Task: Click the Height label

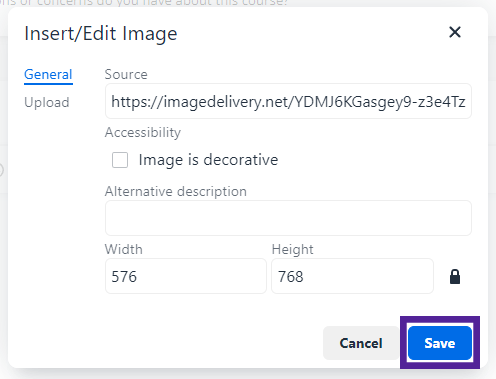Action: coord(293,249)
